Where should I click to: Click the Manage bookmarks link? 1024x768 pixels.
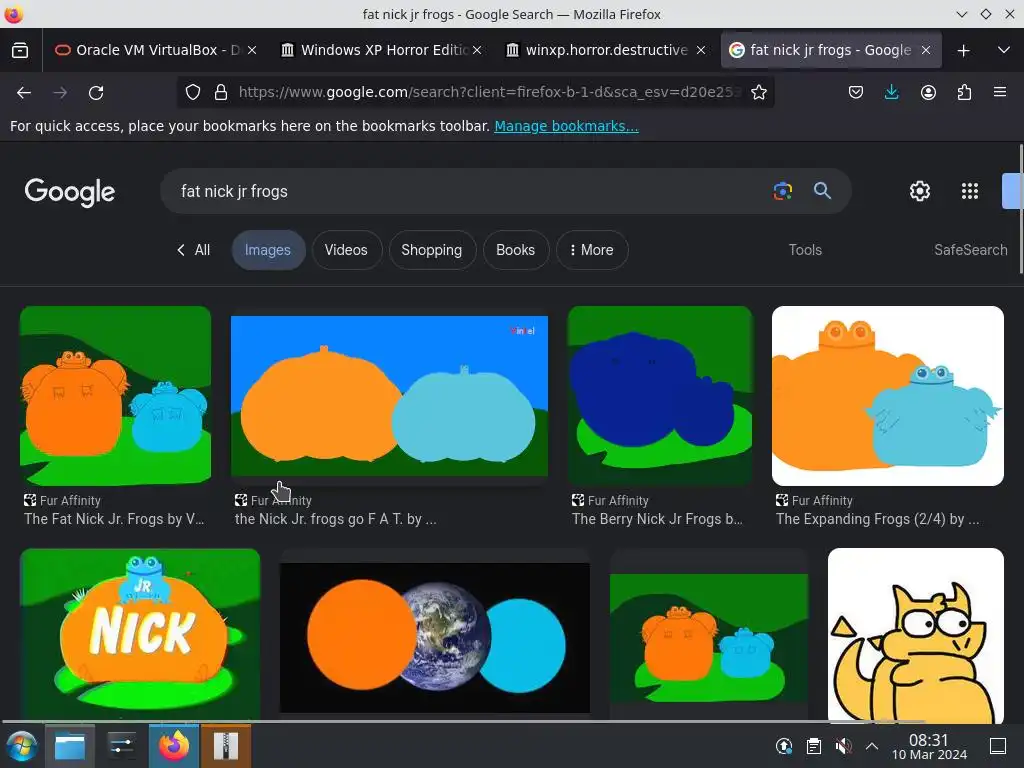[566, 126]
